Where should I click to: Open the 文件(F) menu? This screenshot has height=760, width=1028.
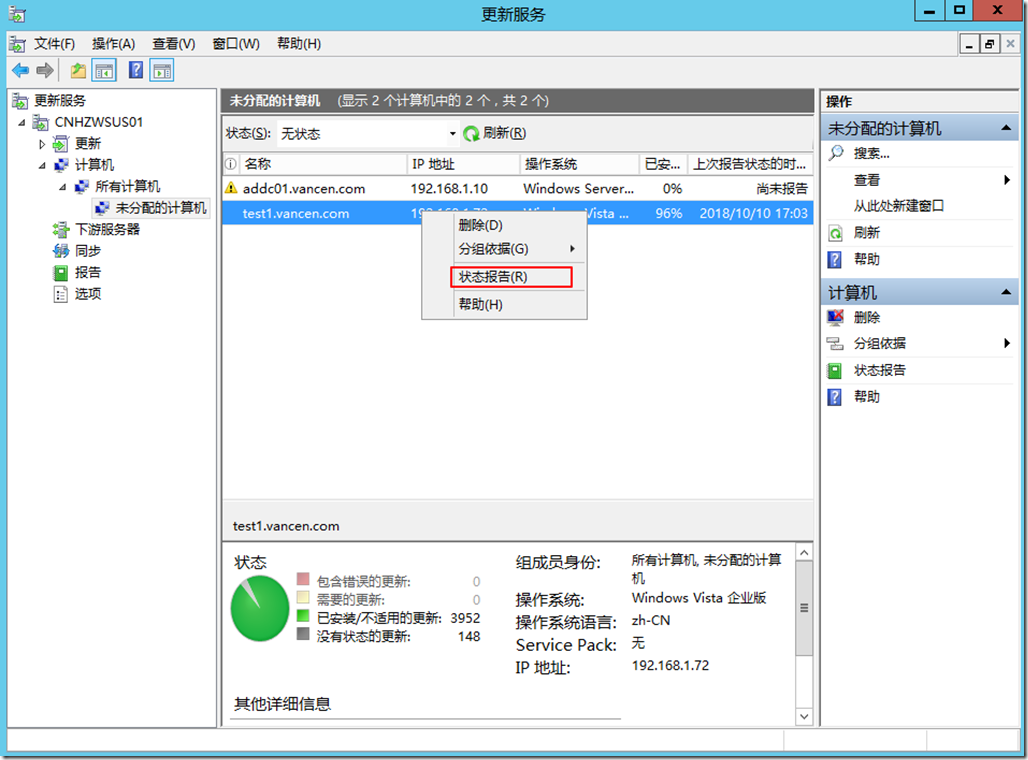tap(54, 44)
